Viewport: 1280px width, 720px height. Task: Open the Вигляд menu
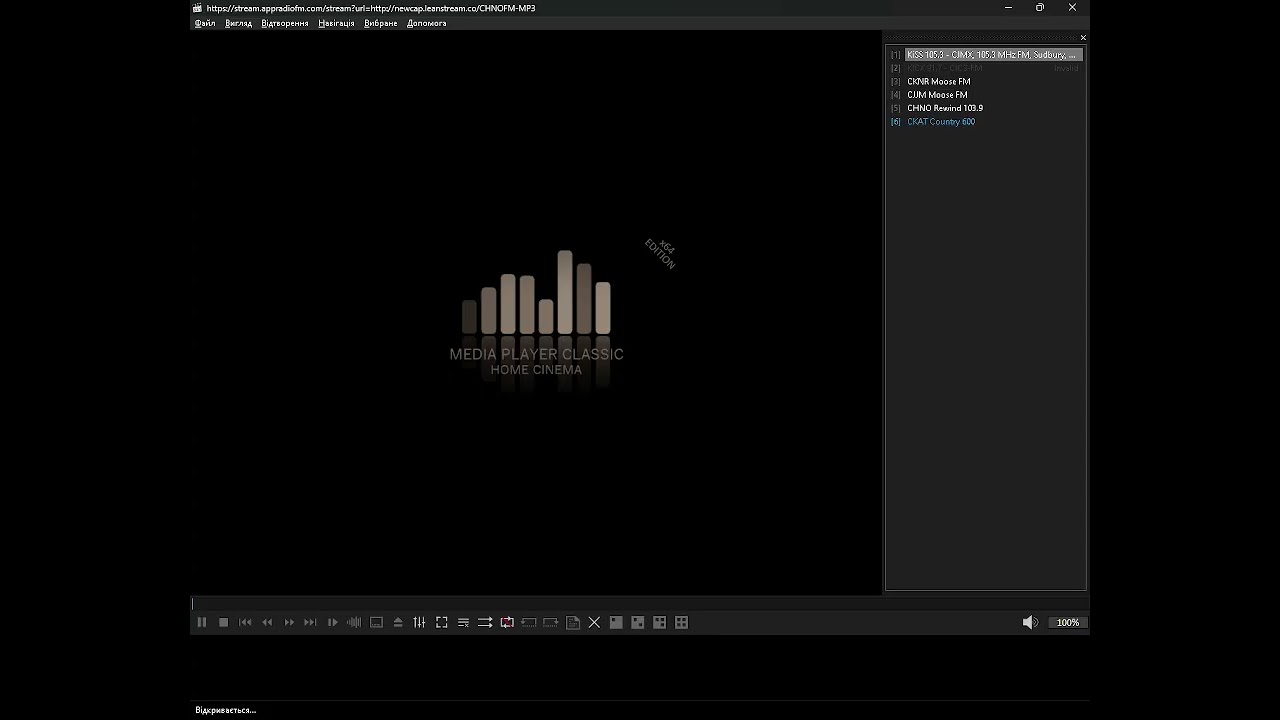(239, 23)
